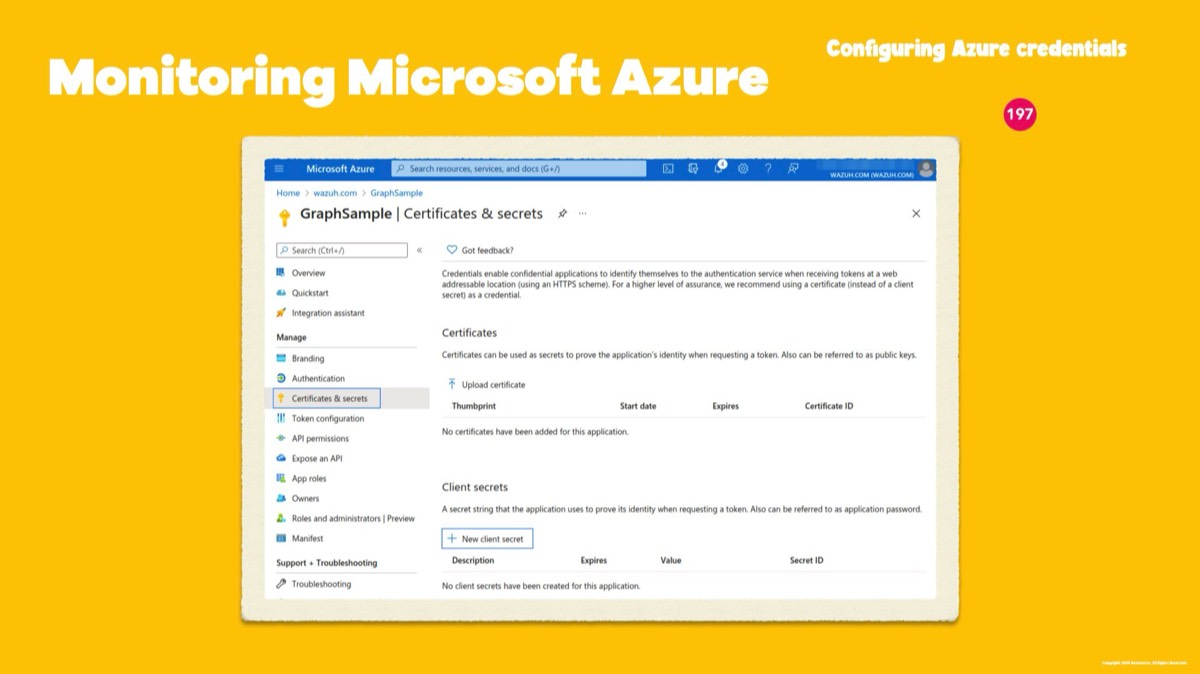This screenshot has height=674, width=1200.
Task: Navigate to wazuh.com breadcrumb link
Action: (x=334, y=193)
